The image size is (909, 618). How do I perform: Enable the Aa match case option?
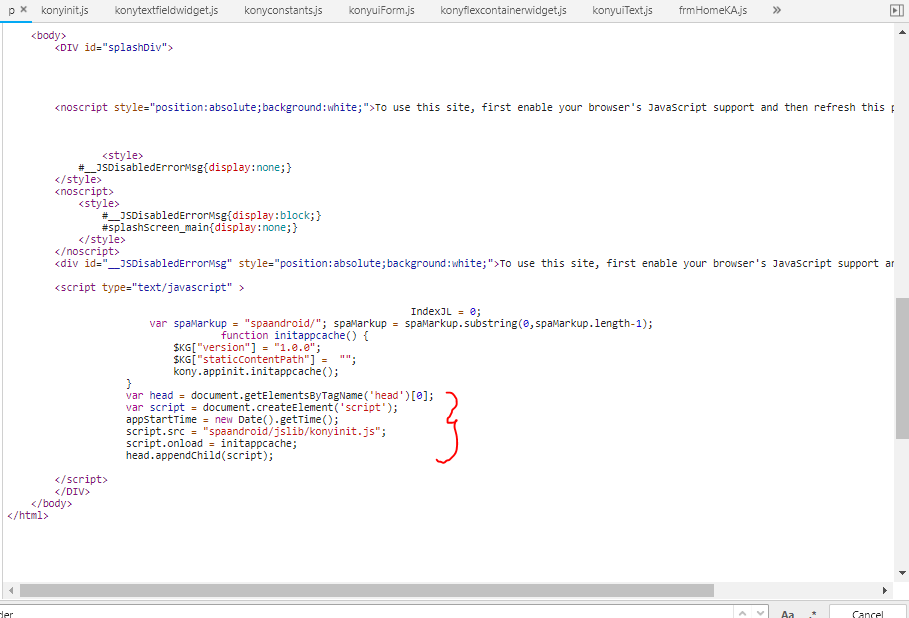click(786, 611)
